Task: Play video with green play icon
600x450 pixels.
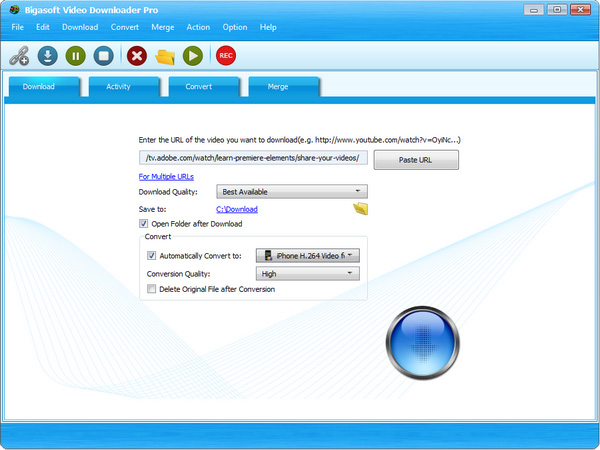Action: point(193,56)
